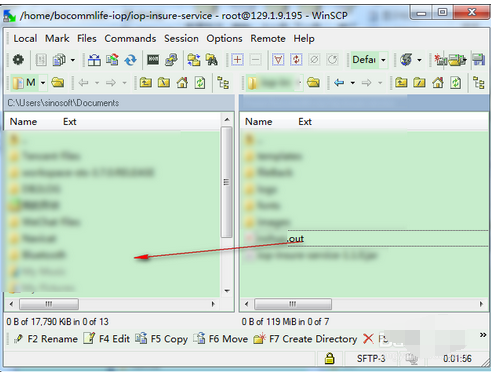Click the New Session icon
This screenshot has width=491, height=372.
(440, 60)
